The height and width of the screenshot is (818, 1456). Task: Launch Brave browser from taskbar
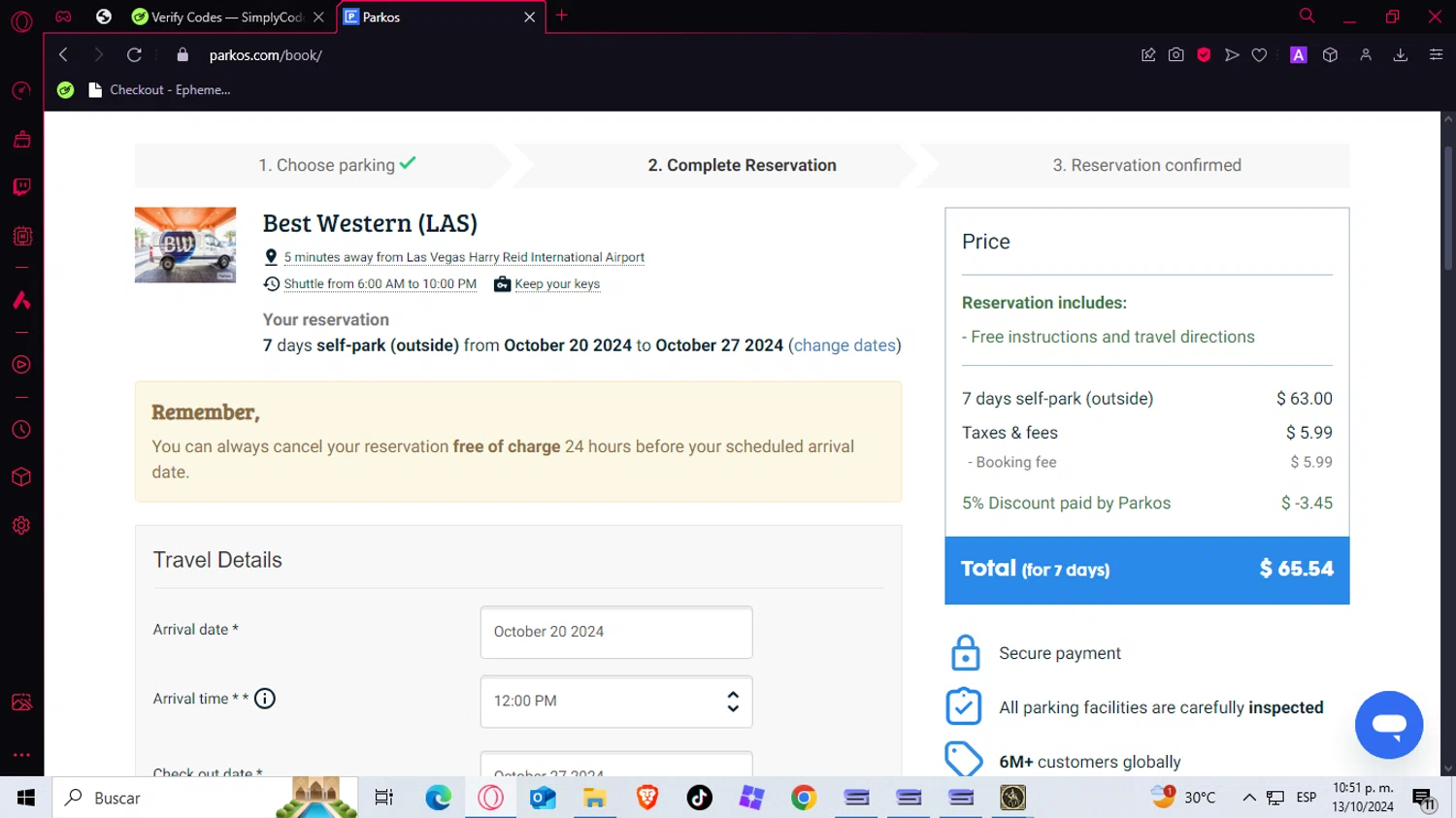pyautogui.click(x=647, y=798)
